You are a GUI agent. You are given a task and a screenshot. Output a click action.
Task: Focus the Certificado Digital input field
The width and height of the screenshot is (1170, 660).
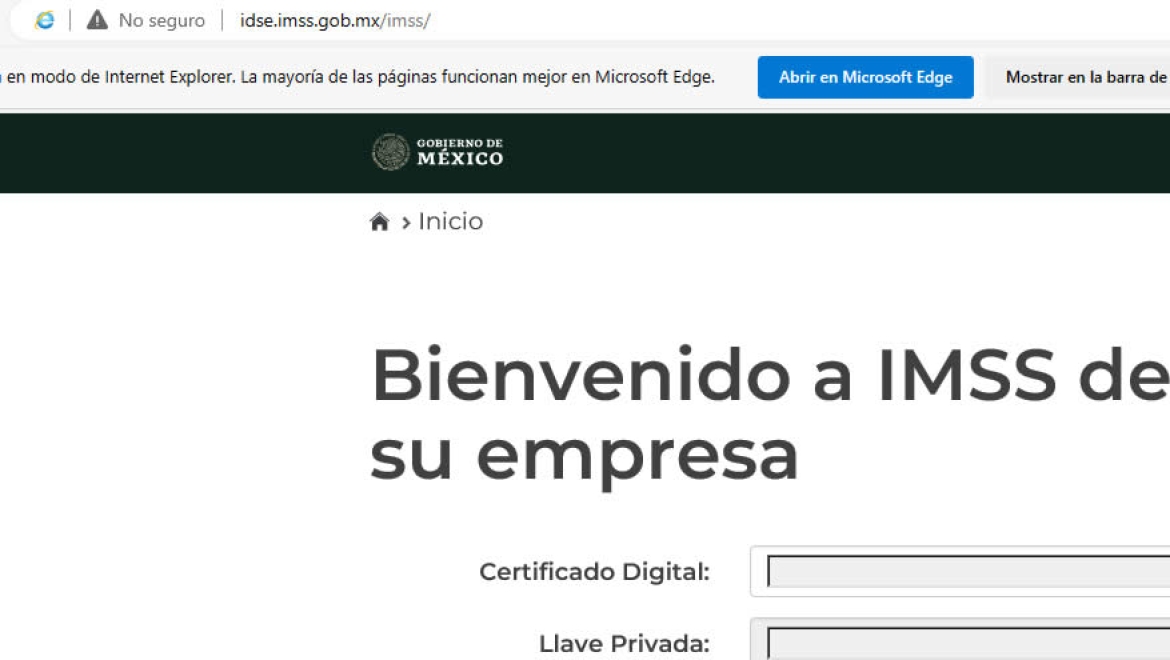coord(965,571)
